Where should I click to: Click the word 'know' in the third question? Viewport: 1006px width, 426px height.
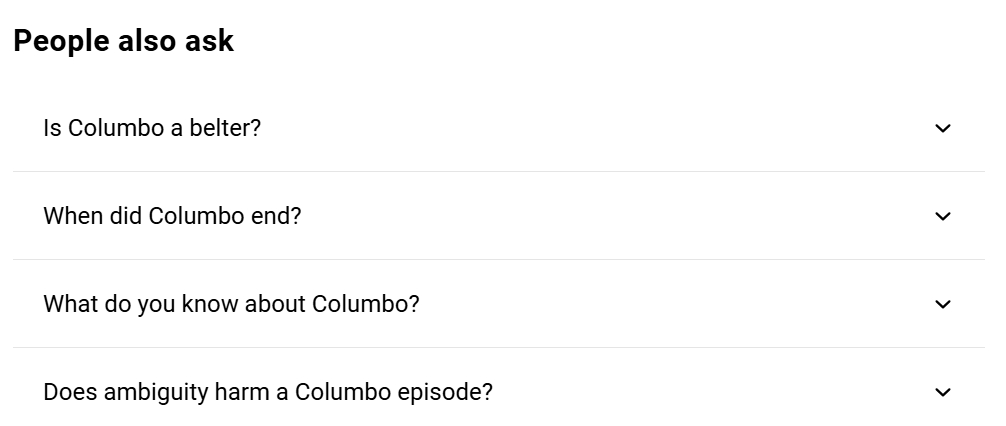pos(206,304)
